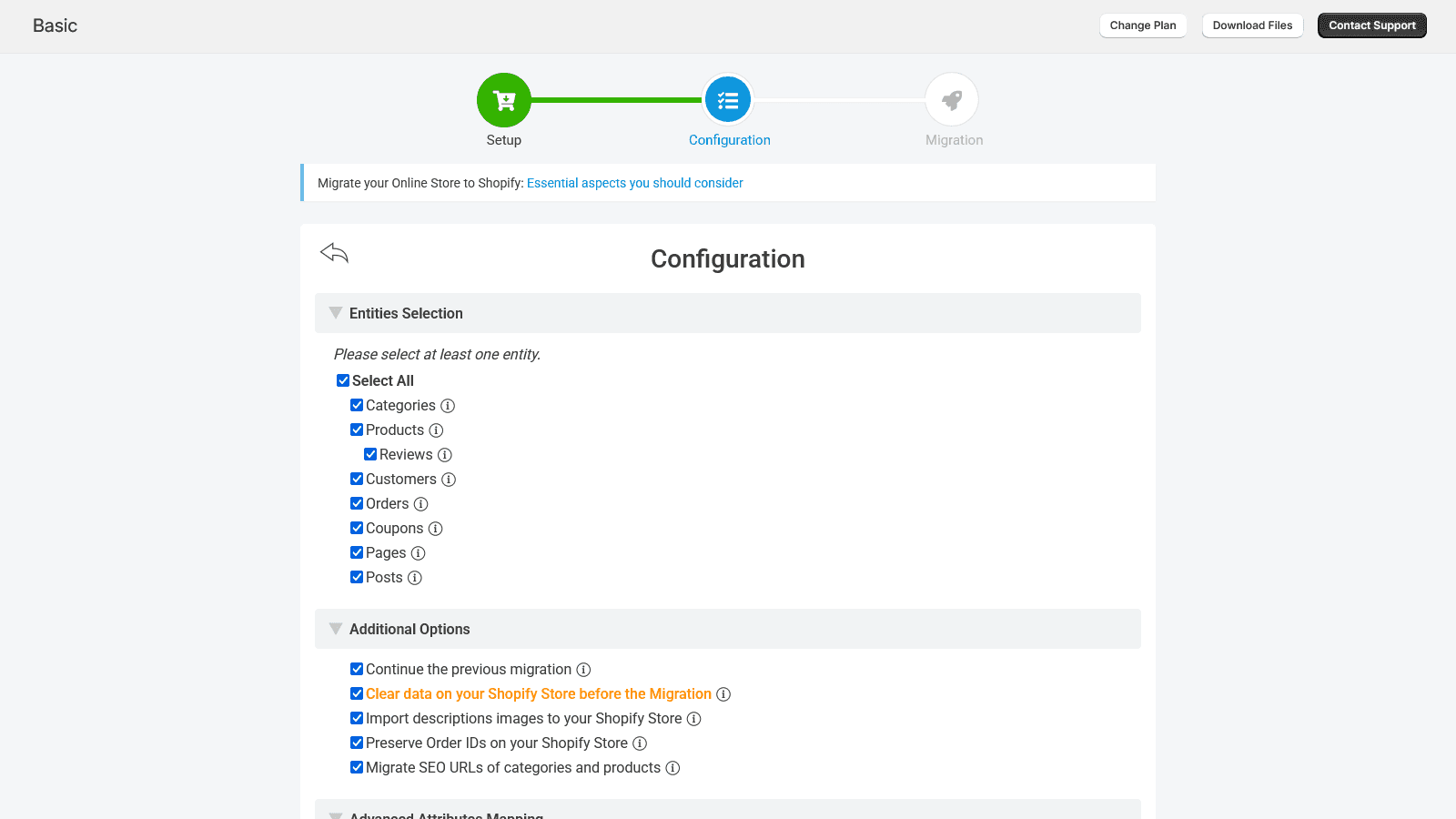Screen dimensions: 1456x819
Task: Open info icon next to Reviews
Action: coord(445,455)
